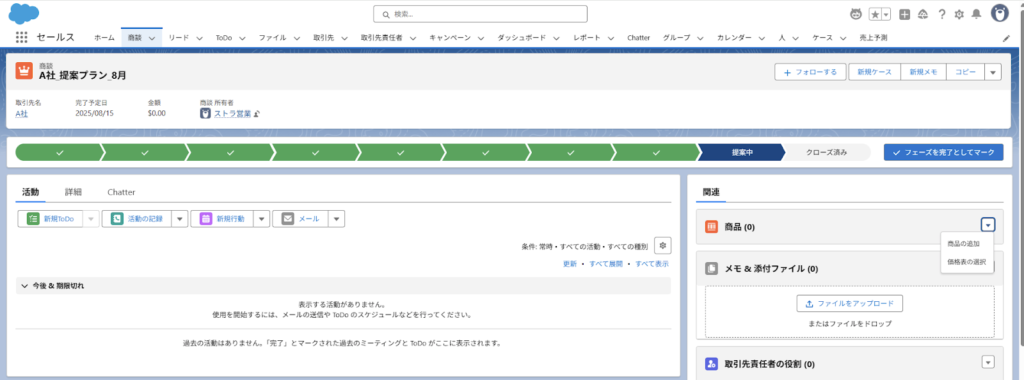Expand the レポート tab chevron
Viewport: 1024px width, 380px height.
[610, 39]
